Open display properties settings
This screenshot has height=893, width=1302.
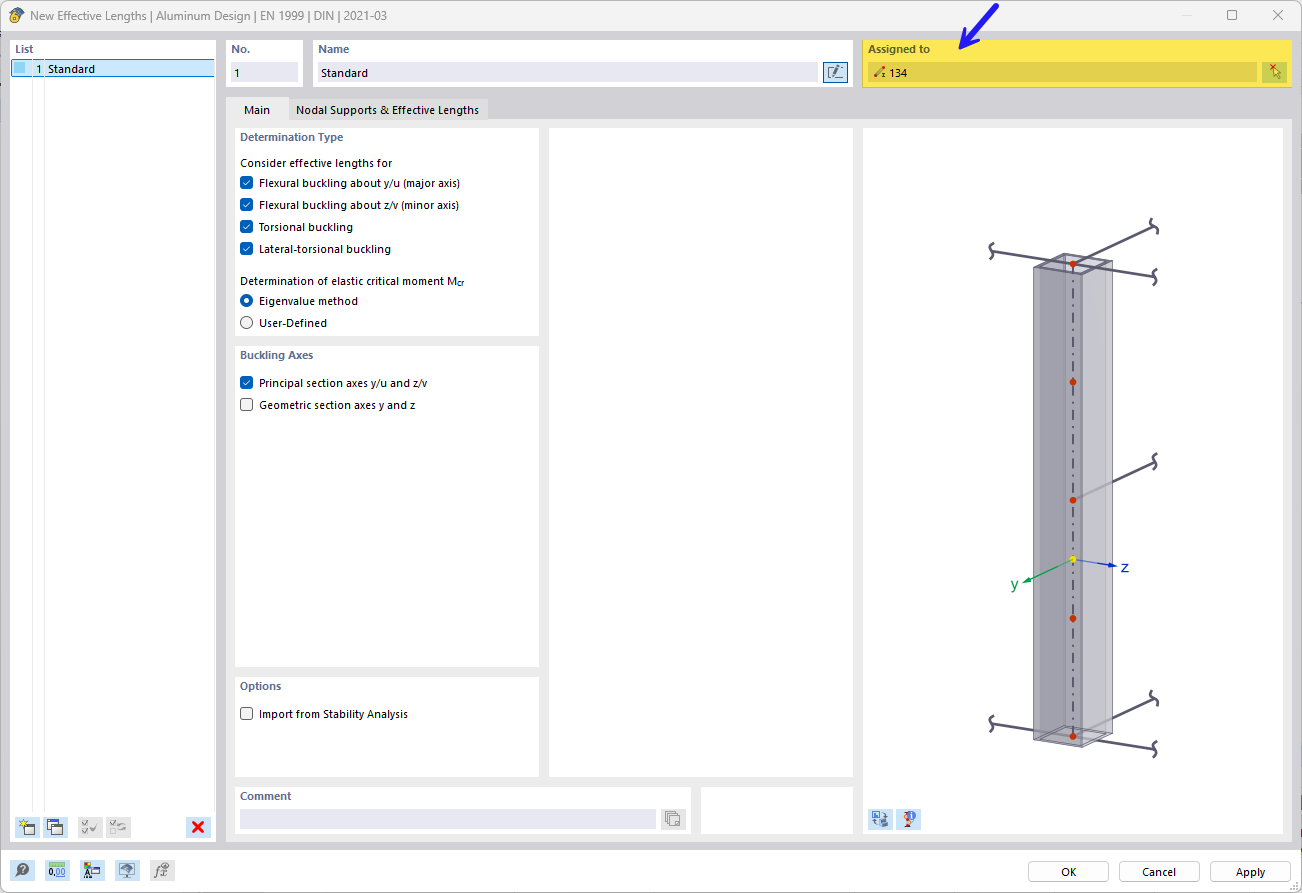(127, 870)
